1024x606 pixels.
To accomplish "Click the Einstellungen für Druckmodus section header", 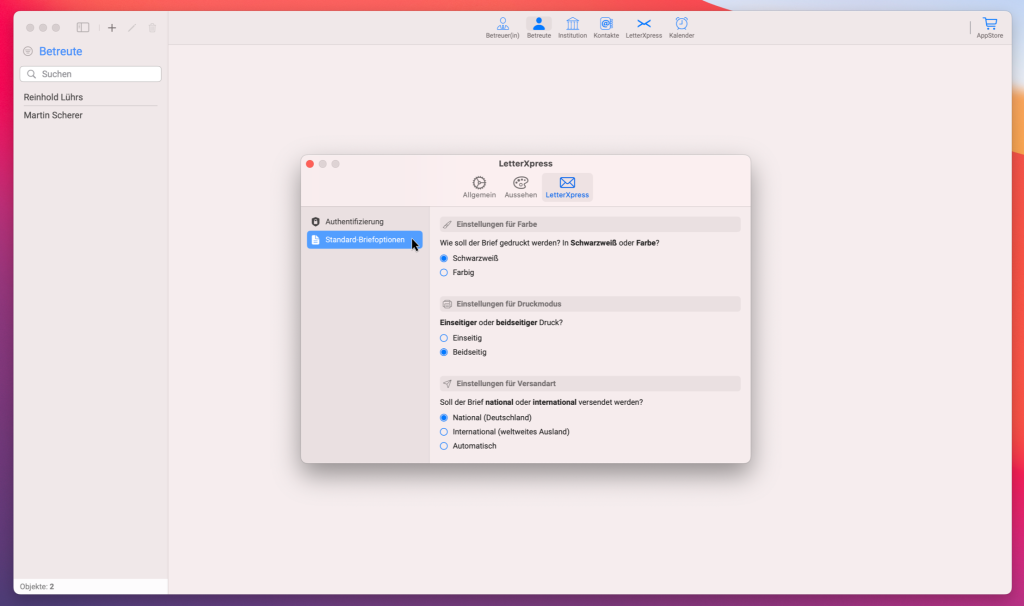I will (x=590, y=304).
